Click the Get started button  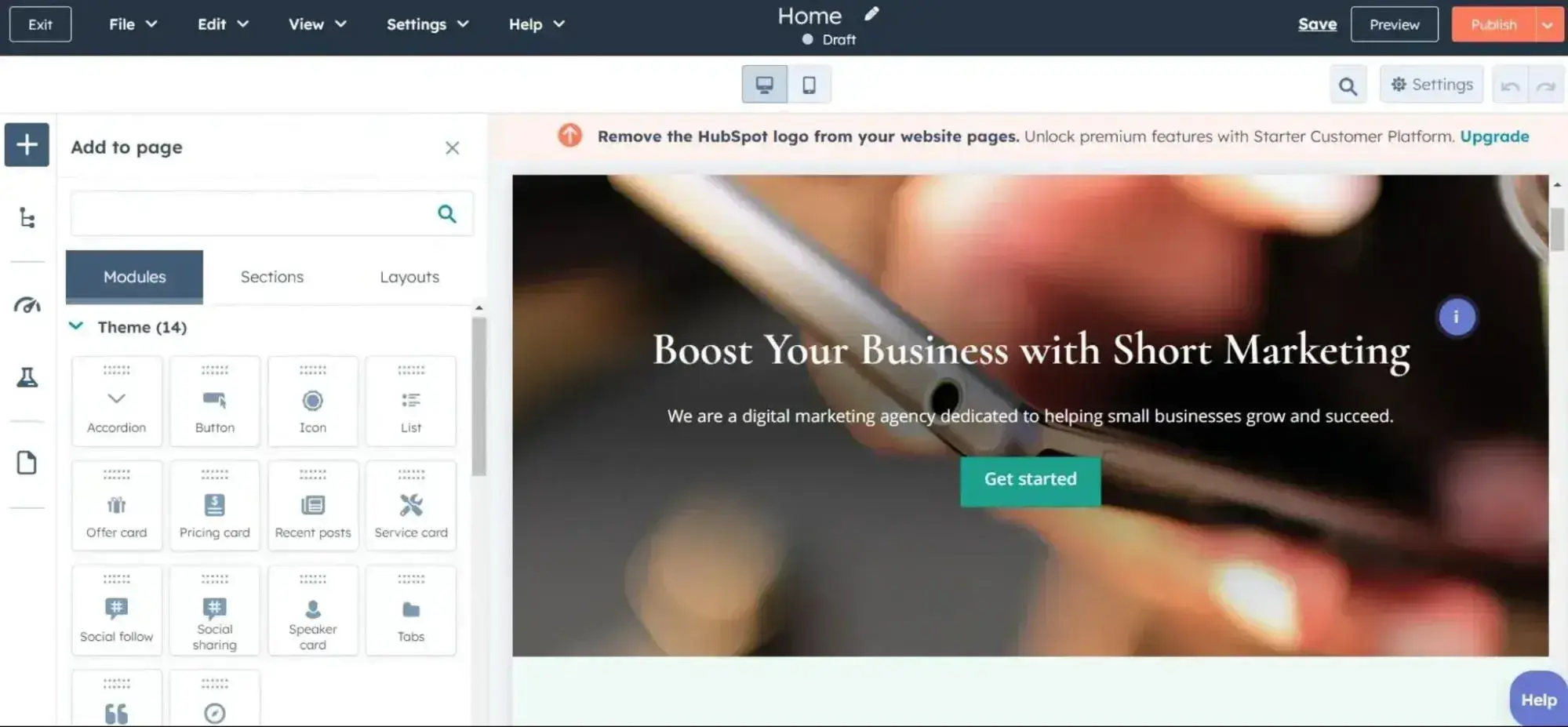pos(1030,479)
